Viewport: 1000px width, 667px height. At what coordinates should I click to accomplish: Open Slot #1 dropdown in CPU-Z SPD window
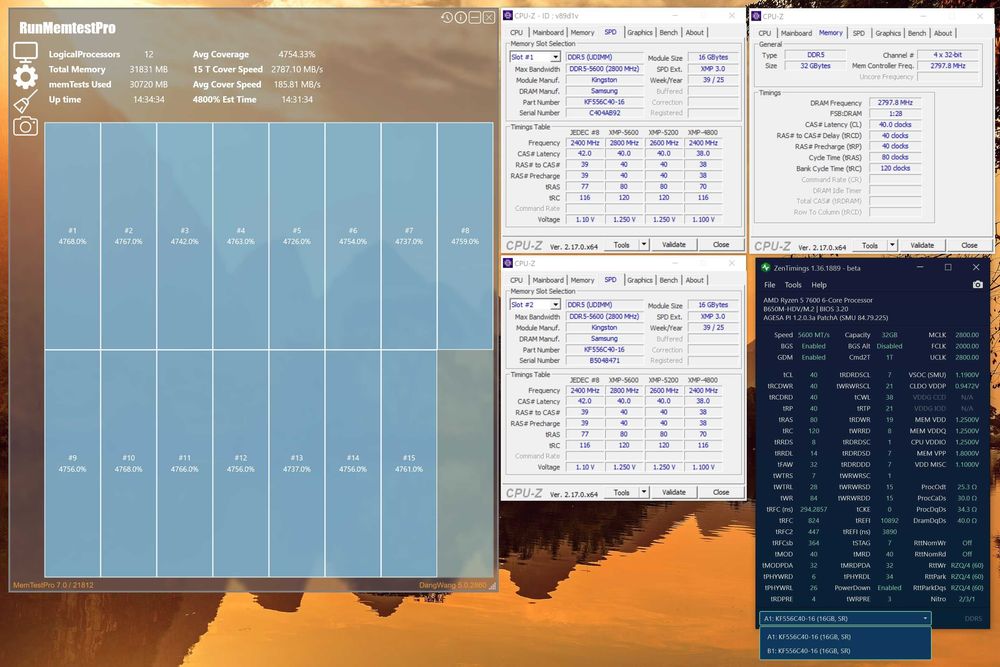(x=555, y=57)
